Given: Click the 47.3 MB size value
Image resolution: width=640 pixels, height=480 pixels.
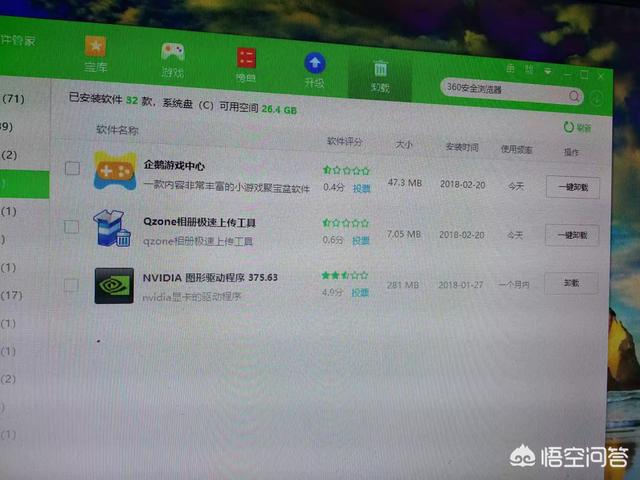Looking at the screenshot, I should tap(404, 182).
